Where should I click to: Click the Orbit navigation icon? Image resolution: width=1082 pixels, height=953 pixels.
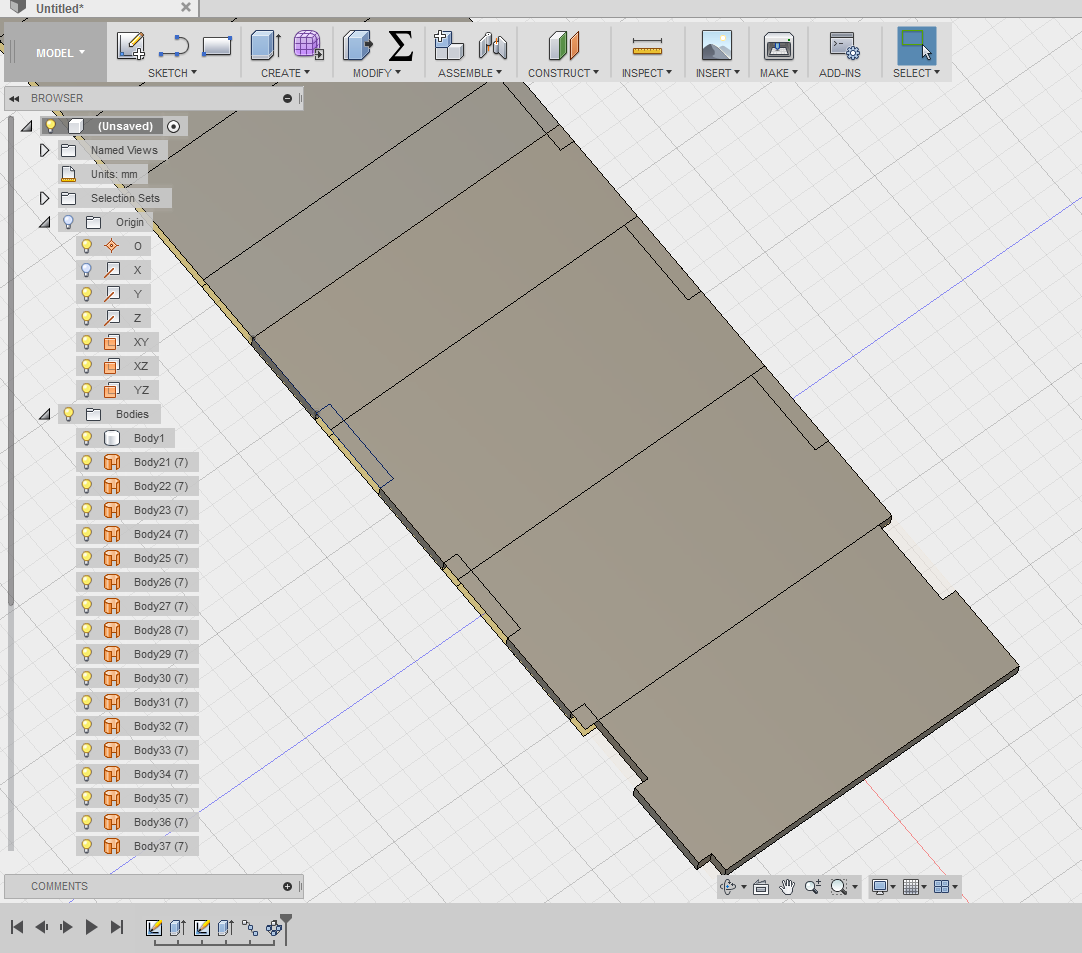728,887
